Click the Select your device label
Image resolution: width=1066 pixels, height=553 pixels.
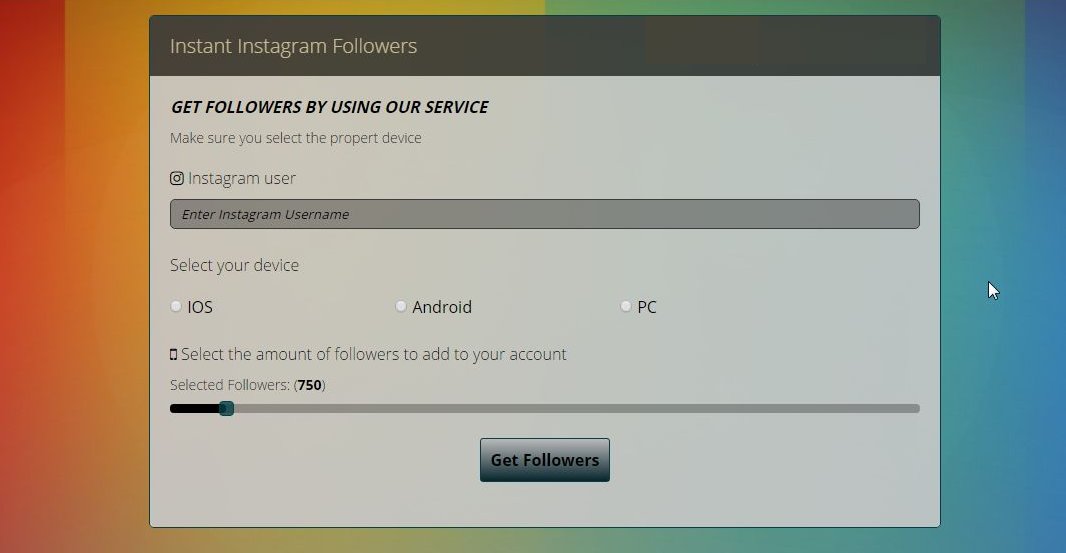tap(235, 265)
